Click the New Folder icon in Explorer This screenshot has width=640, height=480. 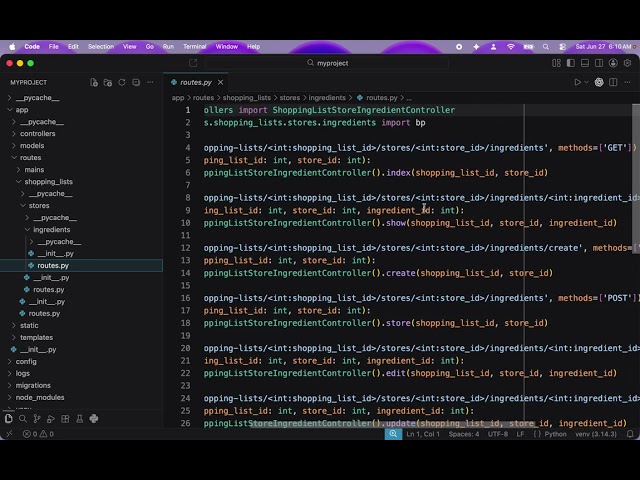point(108,82)
